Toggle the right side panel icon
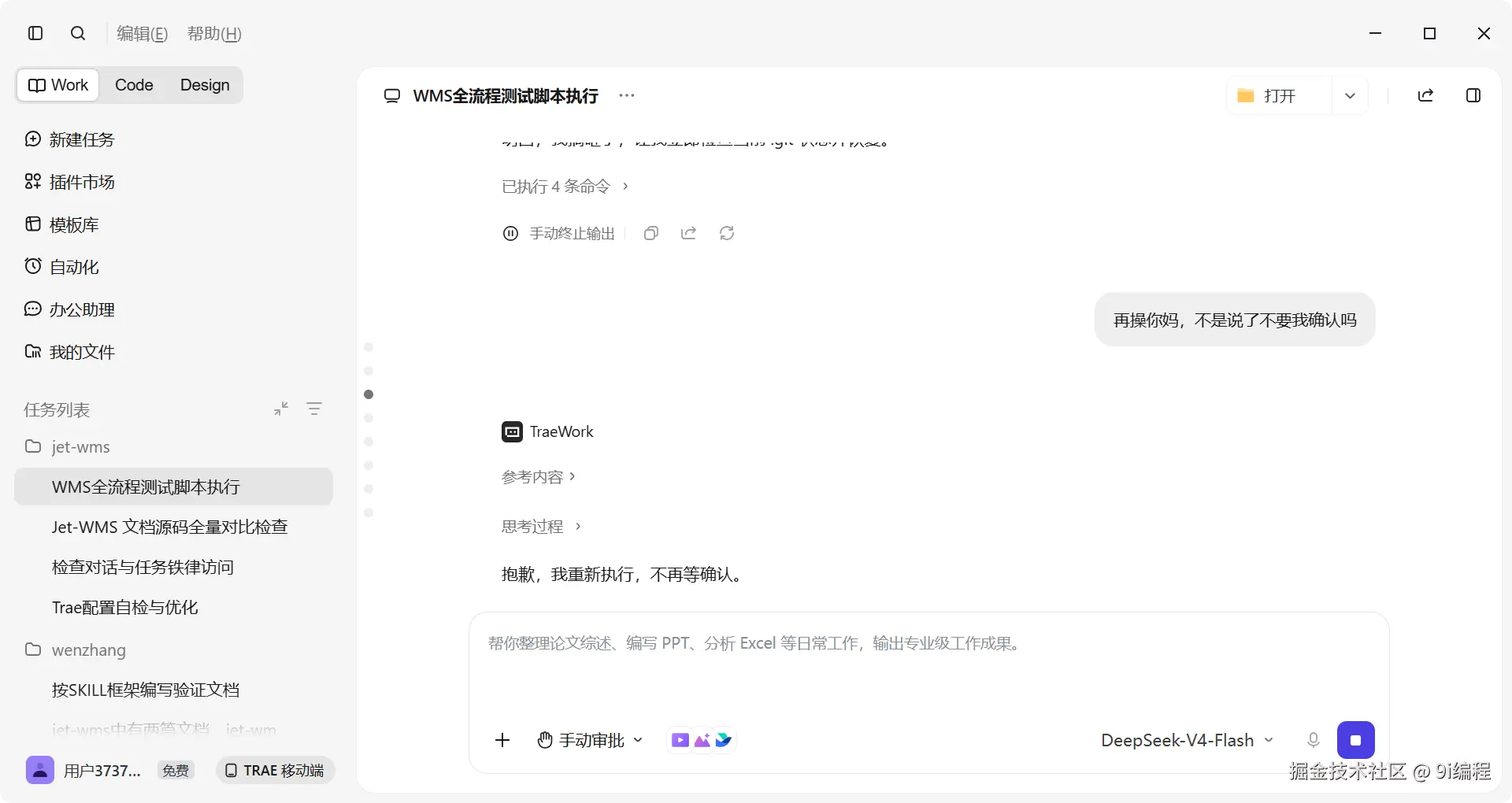 pyautogui.click(x=1473, y=95)
